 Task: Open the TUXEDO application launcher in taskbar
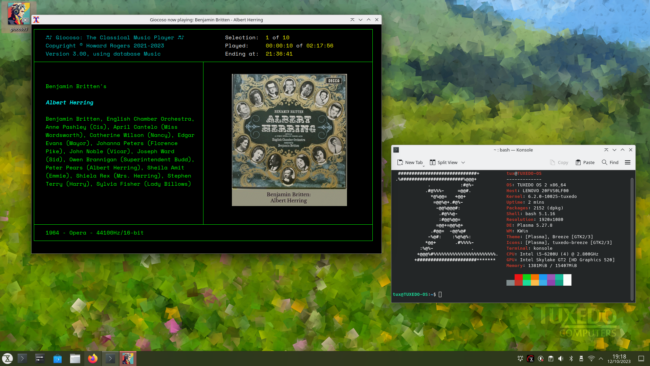[x=7, y=359]
